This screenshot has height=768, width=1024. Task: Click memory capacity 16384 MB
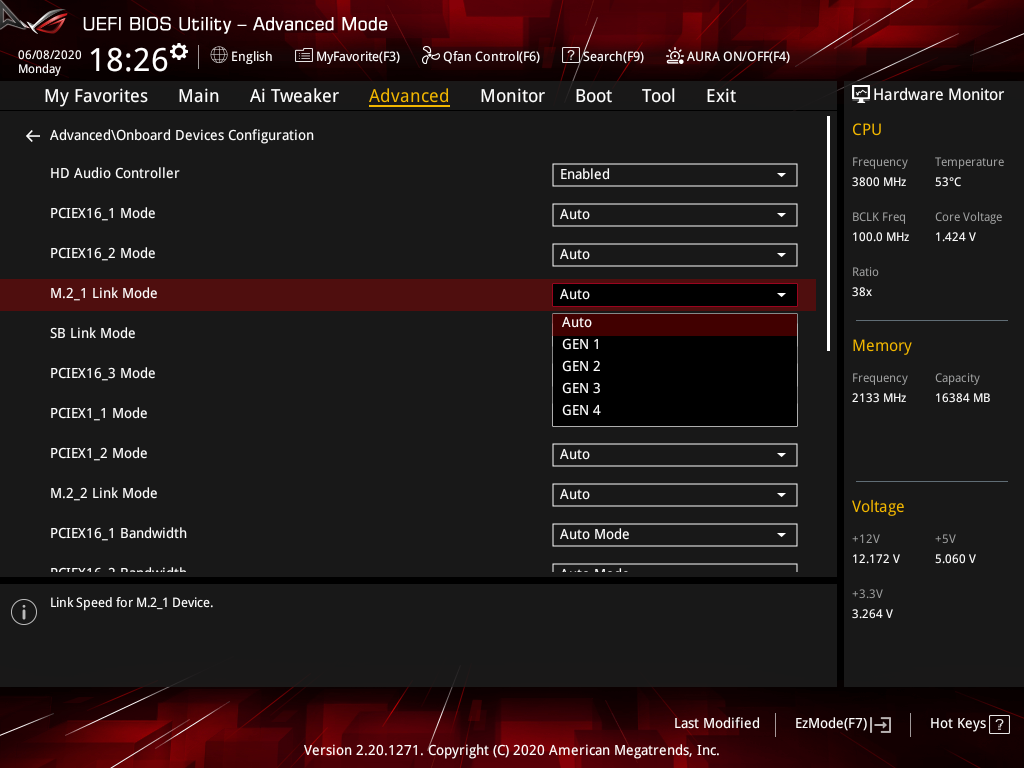pyautogui.click(x=962, y=398)
